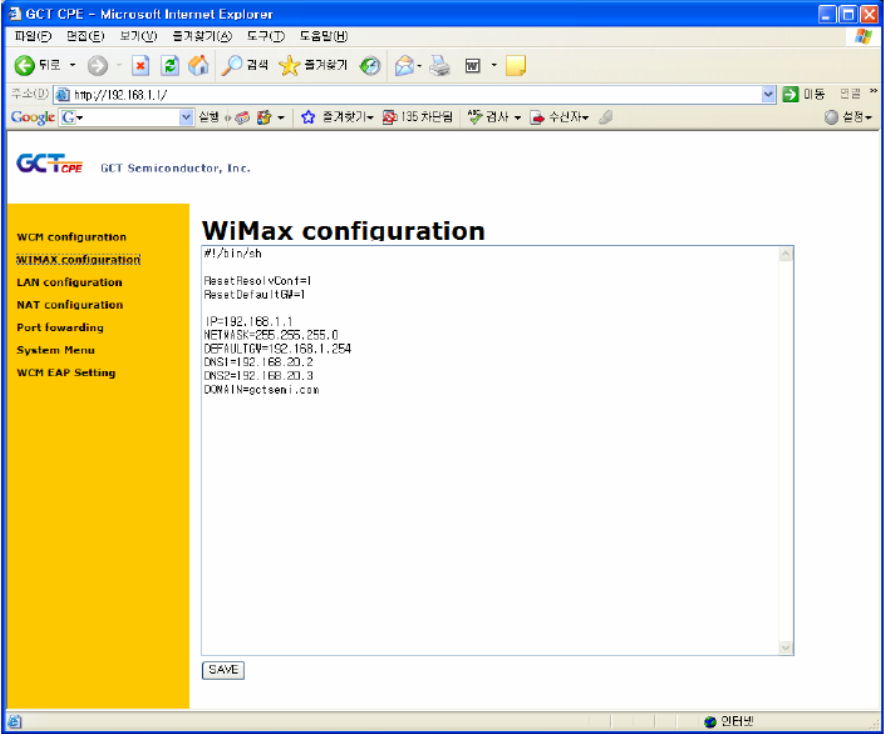Click in the address bar URL field

click(416, 95)
